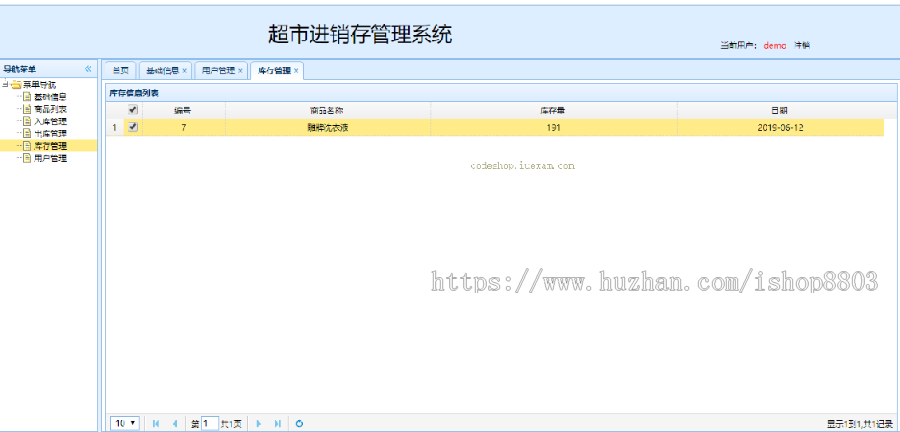Screen dimensions: 900x432
Task: Click the page icon beside 库存管理 in tree
Action: pos(27,146)
